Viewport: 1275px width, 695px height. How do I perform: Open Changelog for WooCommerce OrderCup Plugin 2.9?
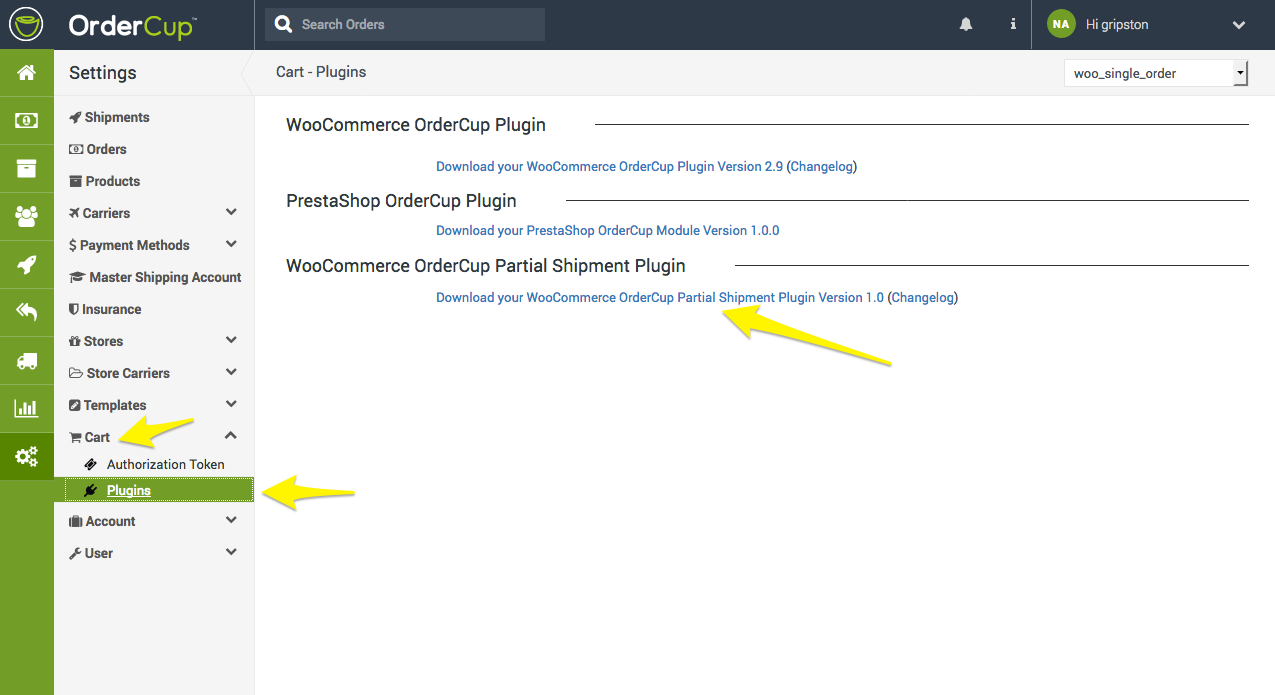(822, 166)
